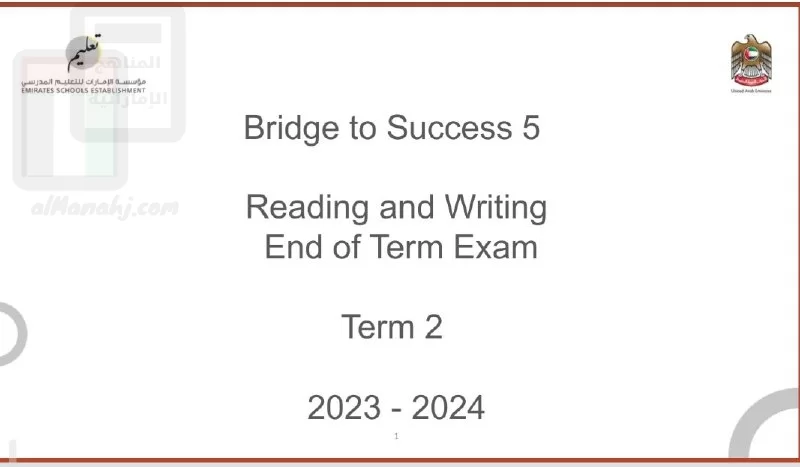Click the "United Arab Emirates" emblem caption
This screenshot has height=467, width=800.
coord(751,91)
